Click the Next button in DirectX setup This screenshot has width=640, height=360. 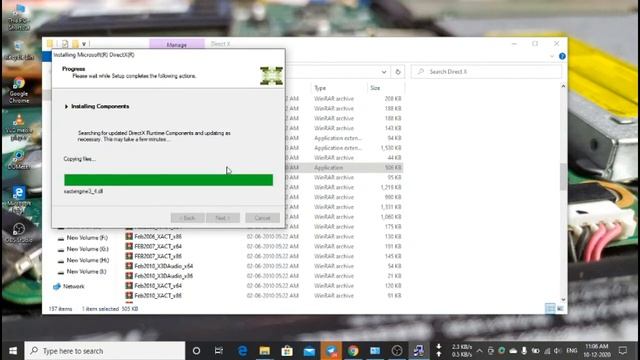(222, 218)
